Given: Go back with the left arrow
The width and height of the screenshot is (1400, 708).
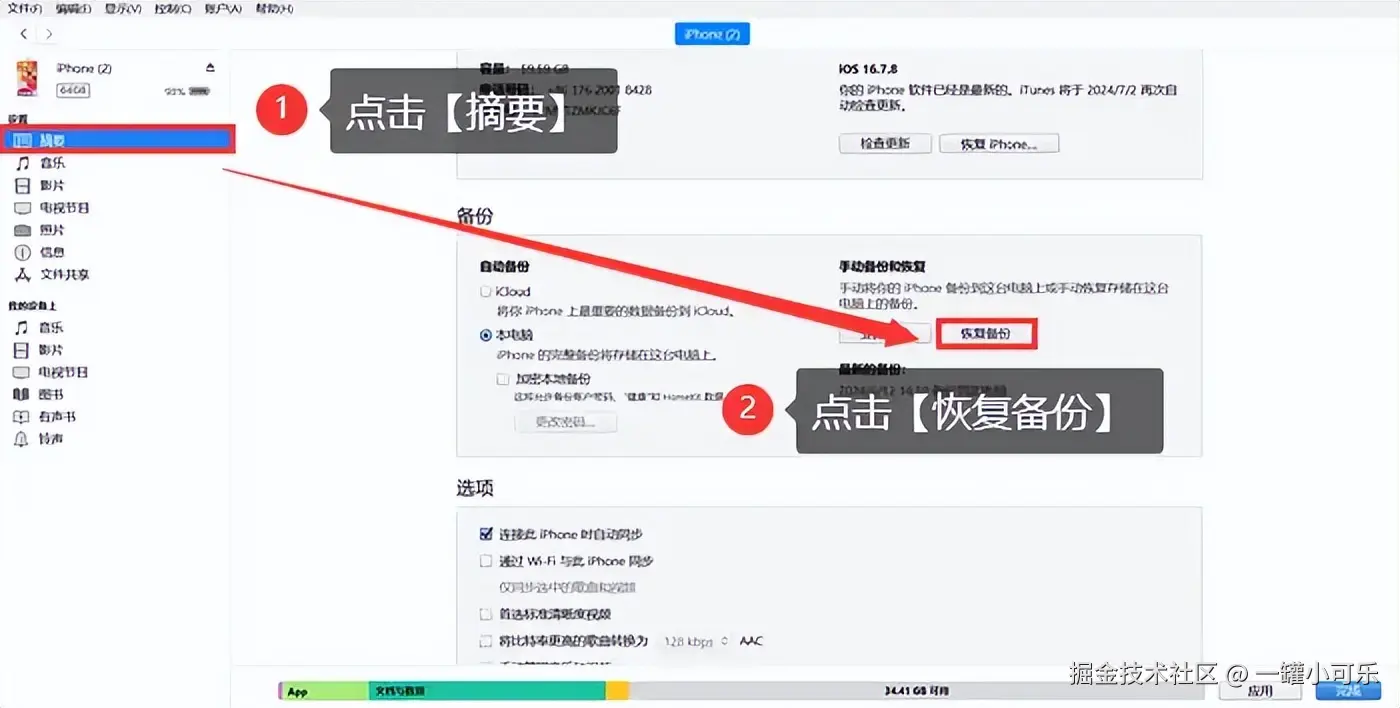Looking at the screenshot, I should coord(24,34).
